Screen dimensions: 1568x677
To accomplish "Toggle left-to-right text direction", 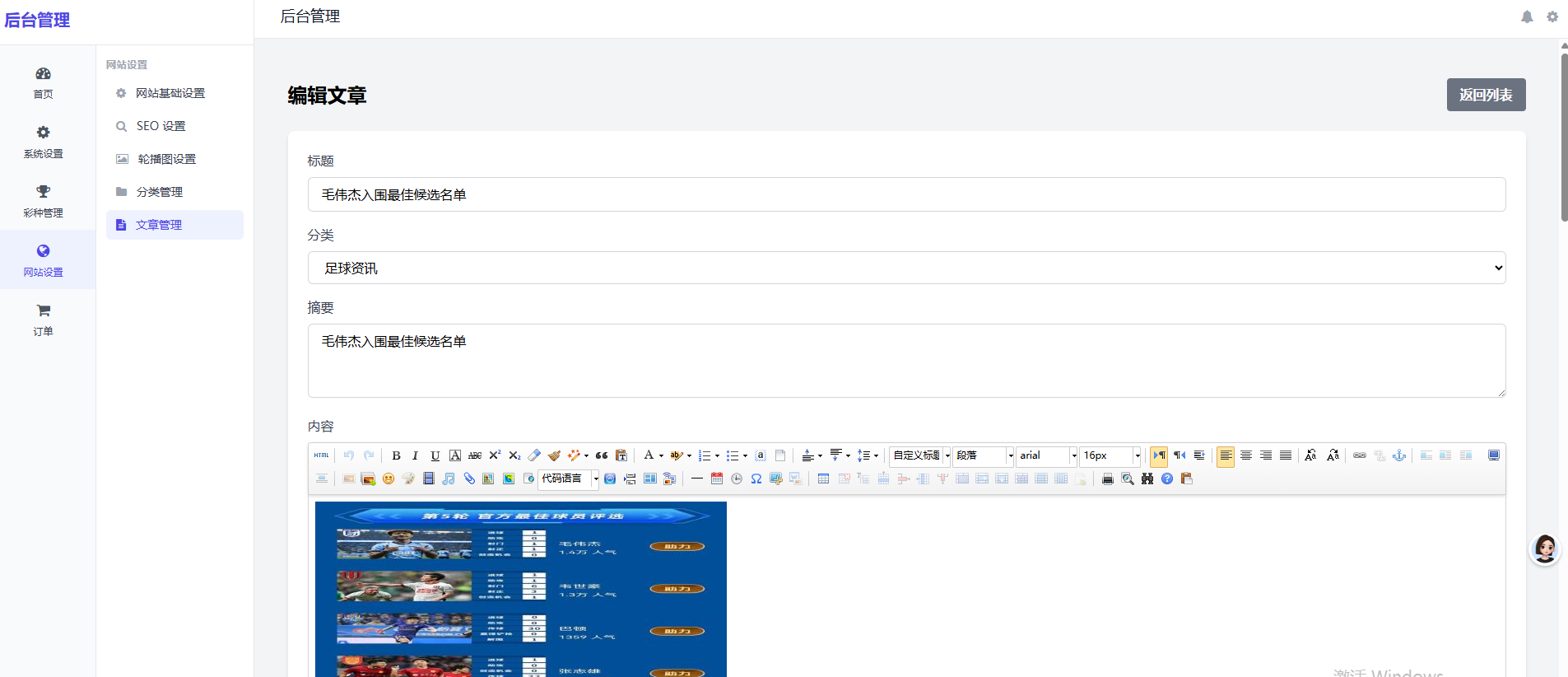I will [x=1159, y=455].
